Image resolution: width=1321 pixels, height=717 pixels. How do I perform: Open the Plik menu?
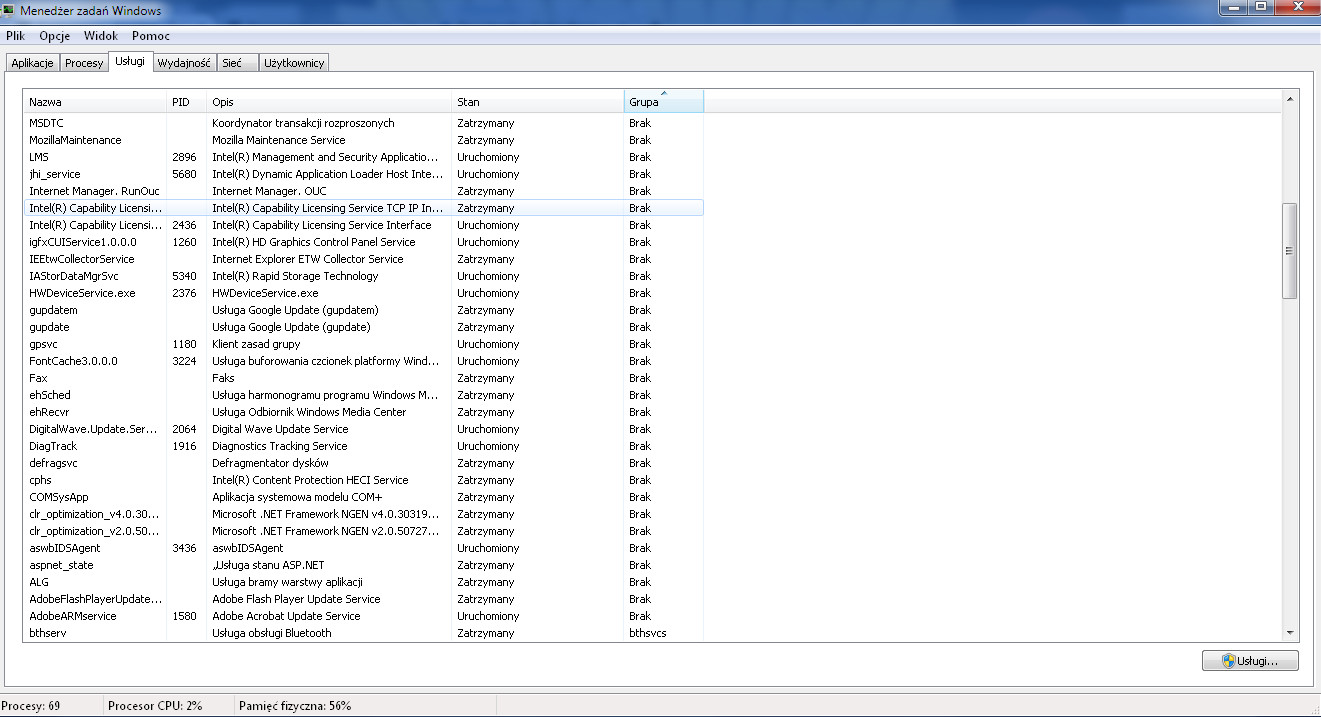(15, 36)
